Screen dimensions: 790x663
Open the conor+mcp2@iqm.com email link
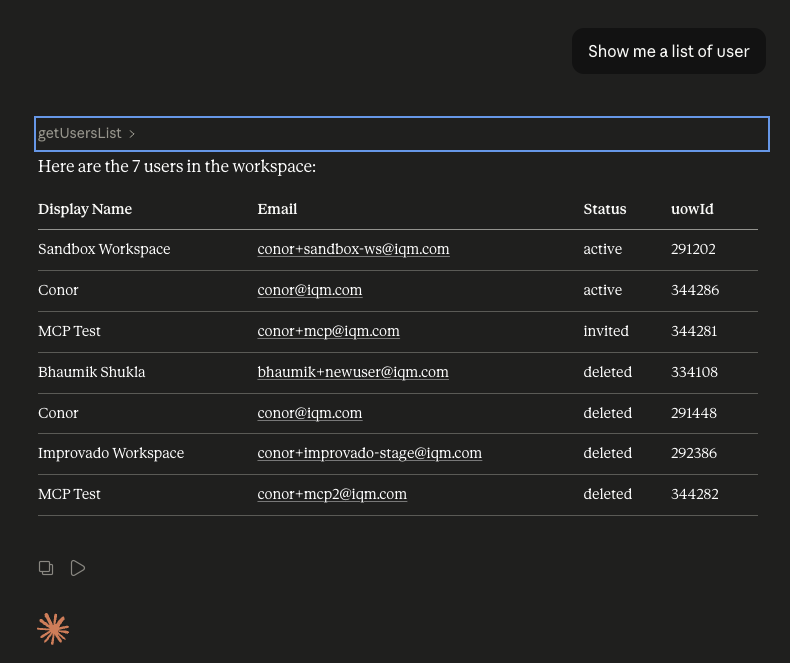(x=332, y=494)
